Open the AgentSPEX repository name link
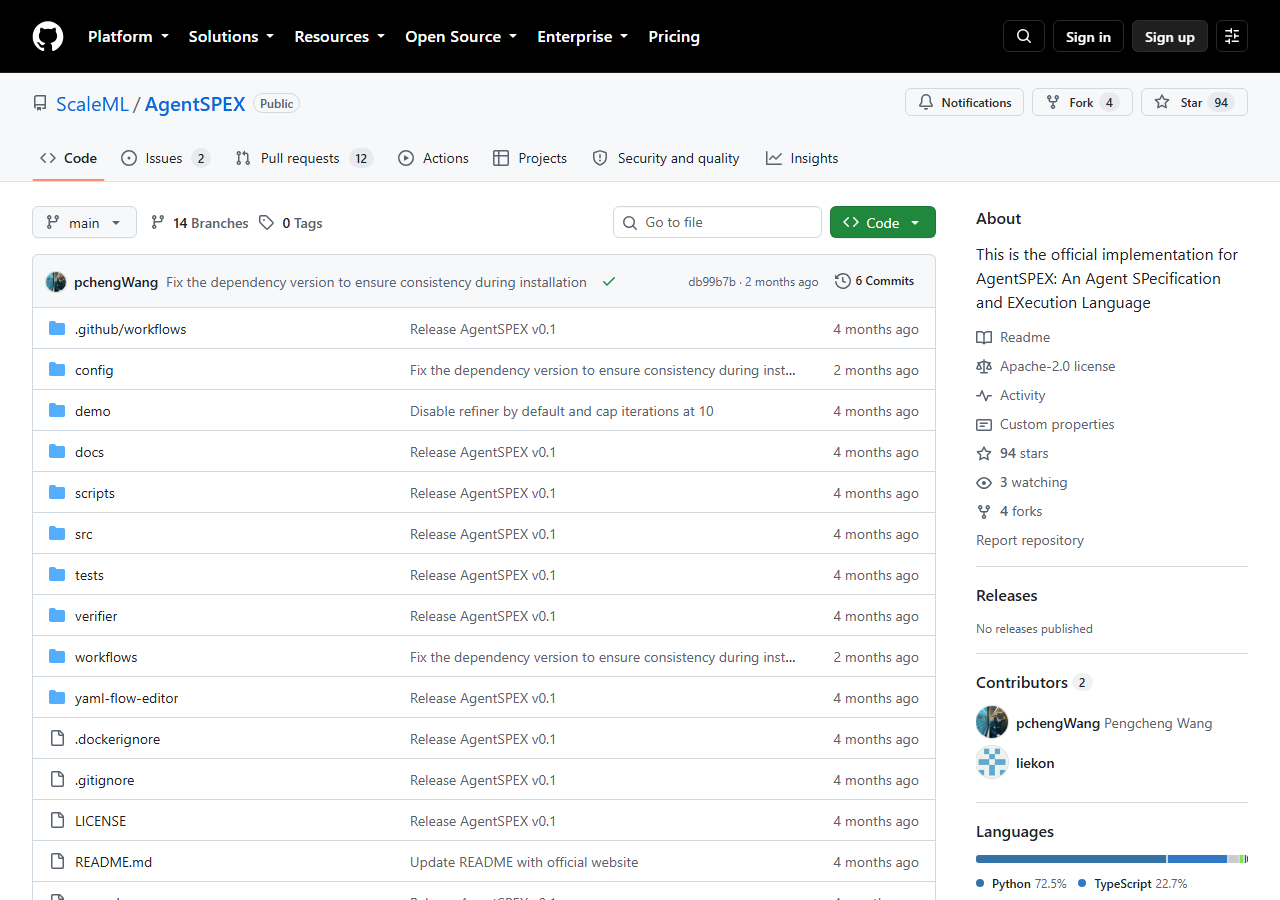The width and height of the screenshot is (1280, 900). [x=195, y=103]
